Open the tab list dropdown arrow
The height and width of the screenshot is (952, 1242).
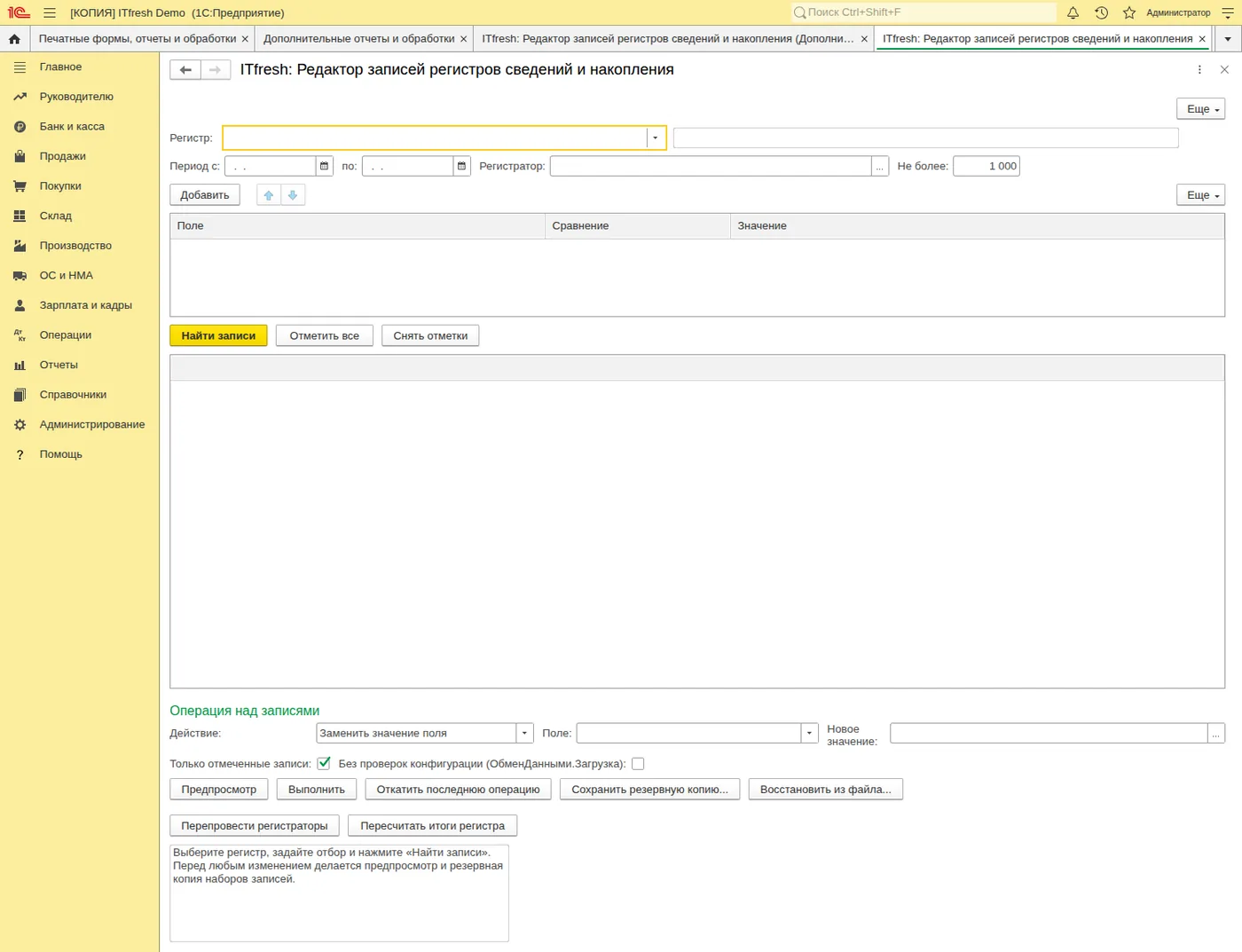1228,39
